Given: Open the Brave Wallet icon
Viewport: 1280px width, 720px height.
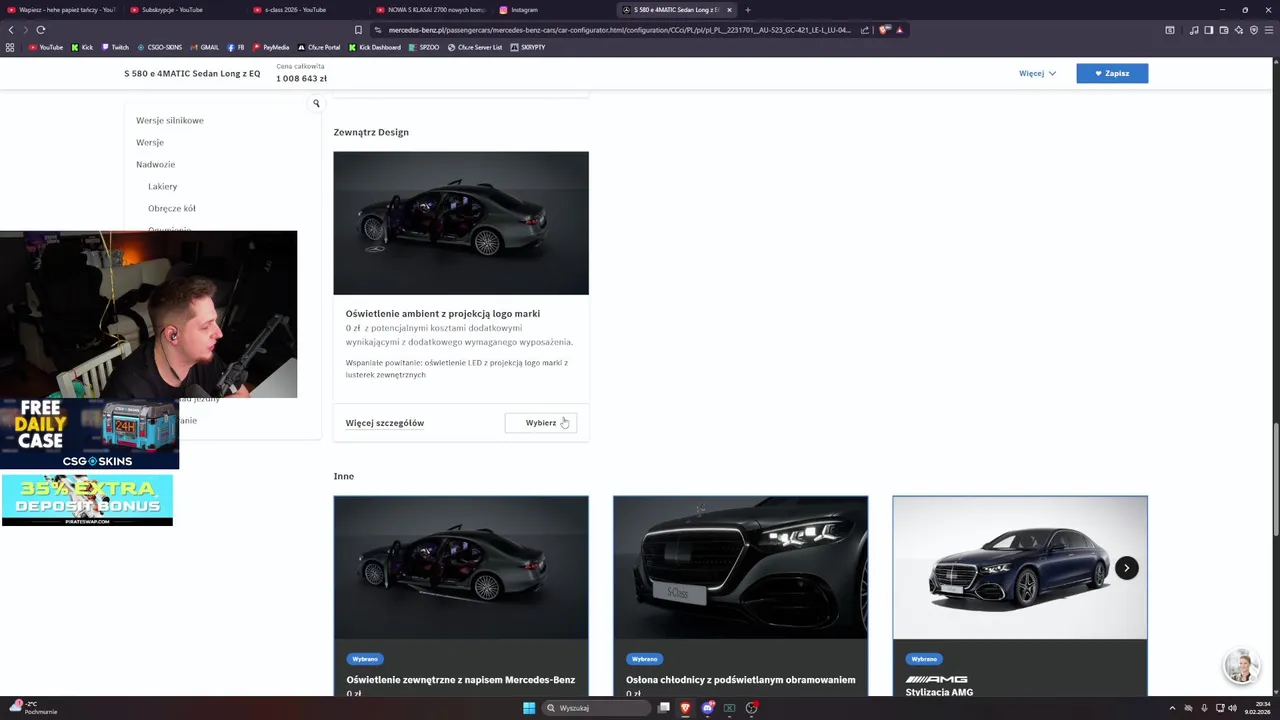Looking at the screenshot, I should 1223,30.
